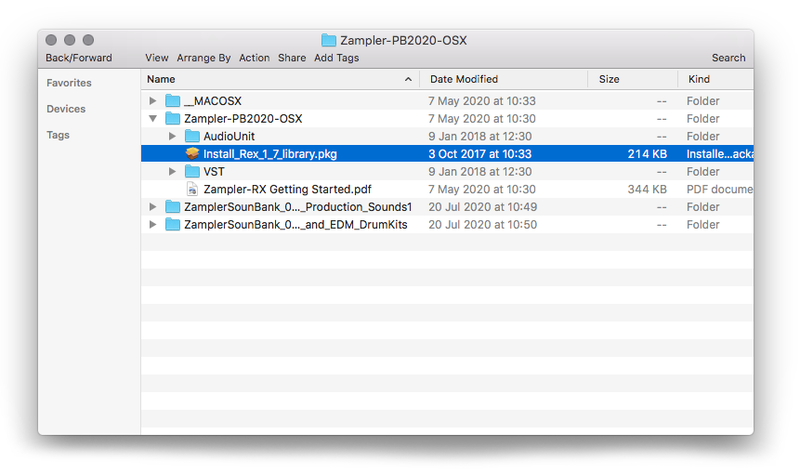Select ZamplerSounBank Production_Sounds1 folder name

[x=298, y=207]
